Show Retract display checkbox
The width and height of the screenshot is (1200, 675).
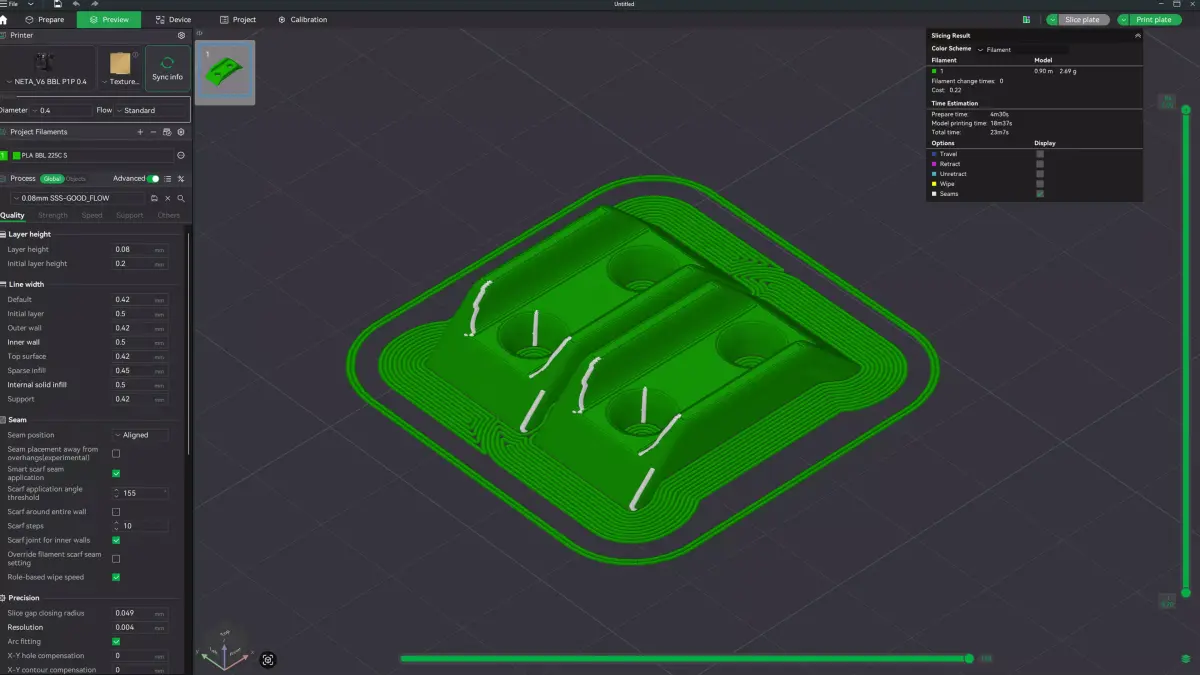pyautogui.click(x=1040, y=164)
